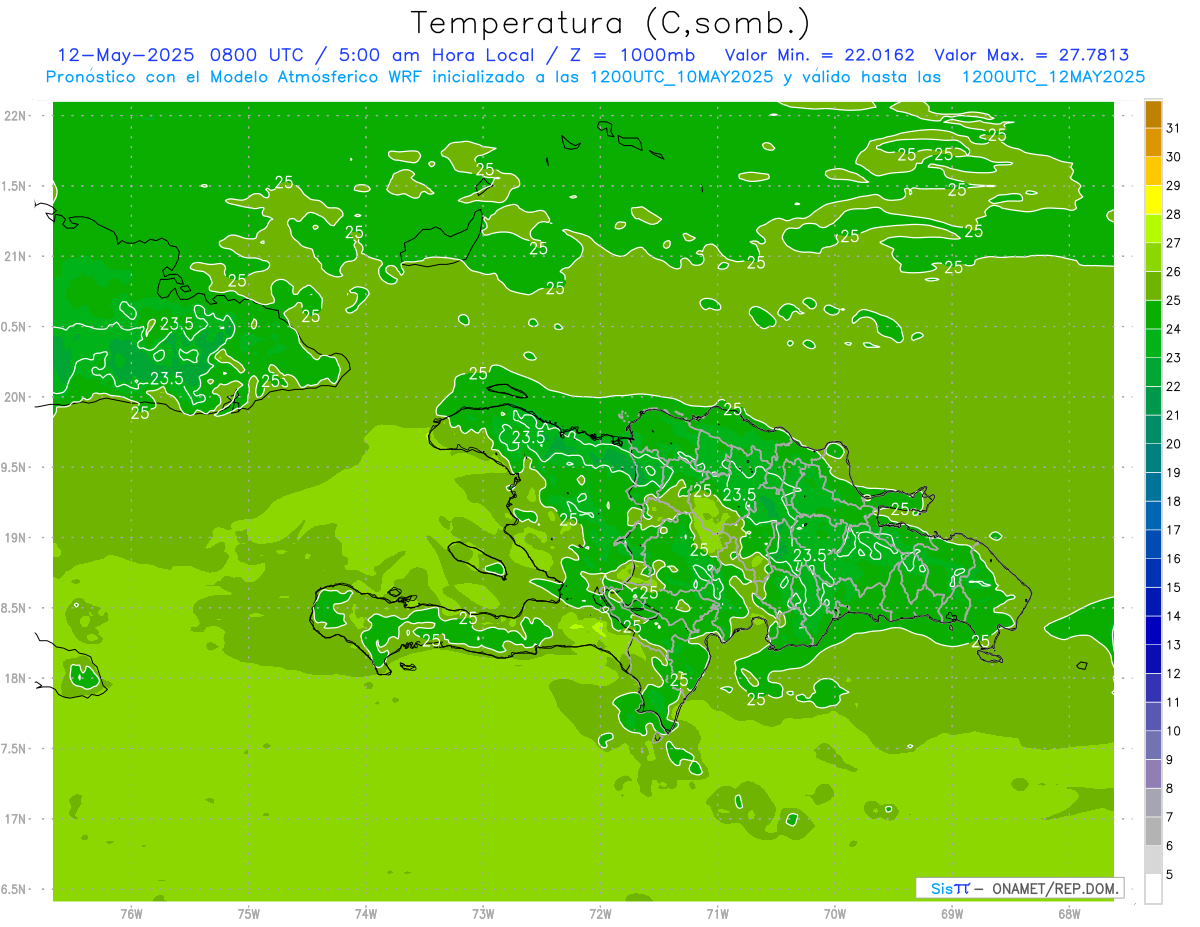The height and width of the screenshot is (927, 1200).
Task: Click the color bar label "30"
Action: [1174, 157]
